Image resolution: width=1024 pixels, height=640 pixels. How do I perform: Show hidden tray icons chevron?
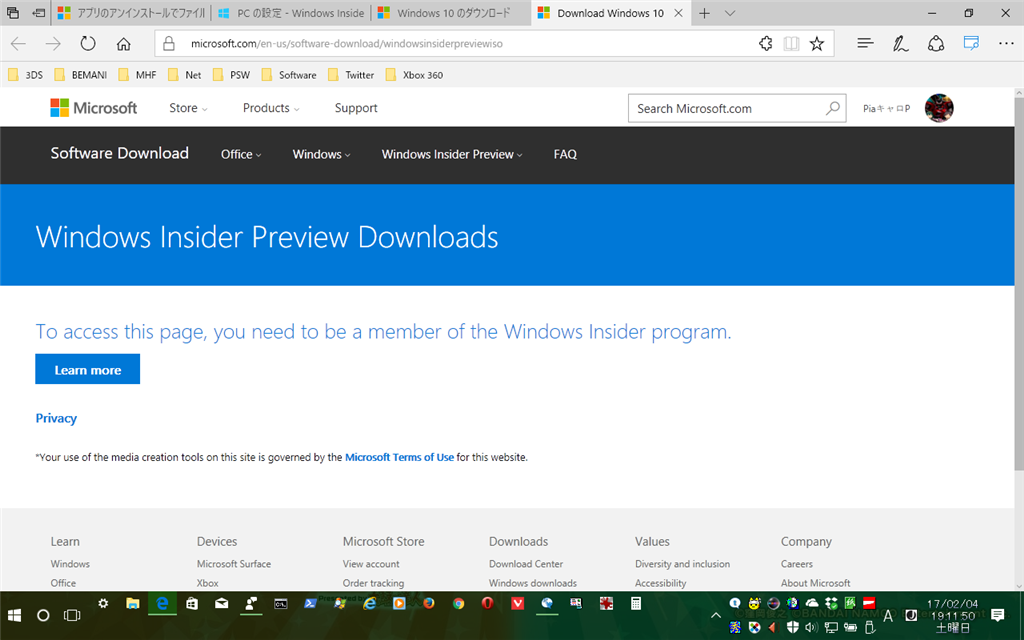716,615
